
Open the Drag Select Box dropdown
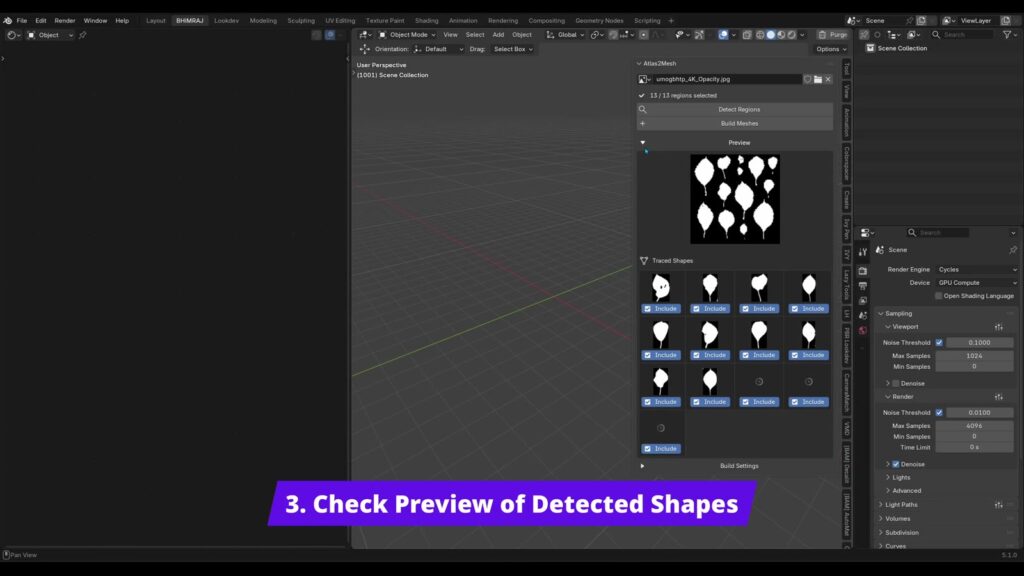513,49
